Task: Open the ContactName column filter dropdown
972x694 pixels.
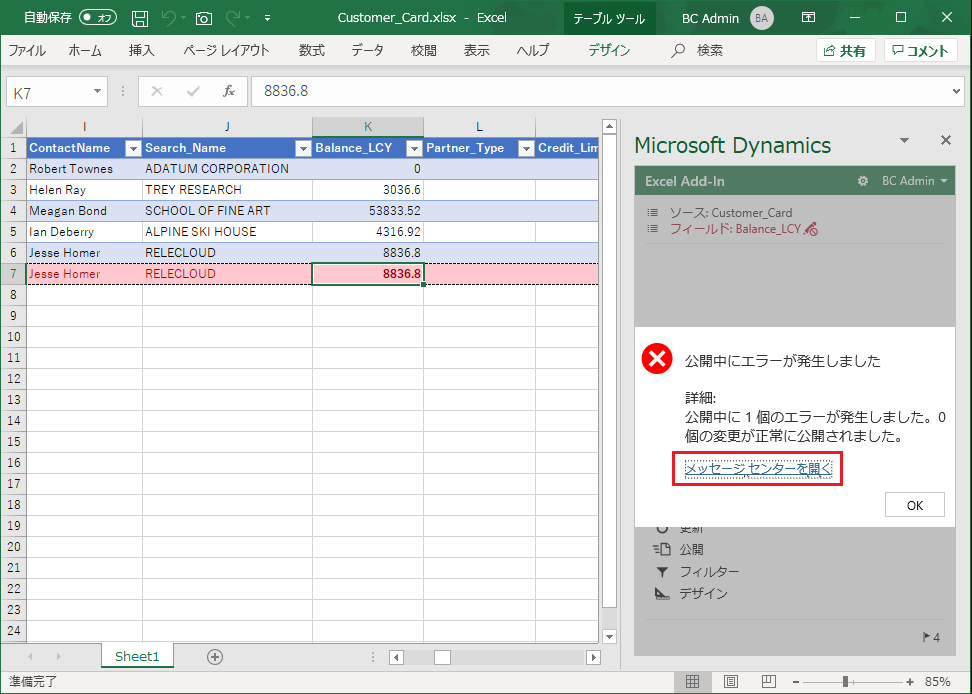Action: pos(133,148)
